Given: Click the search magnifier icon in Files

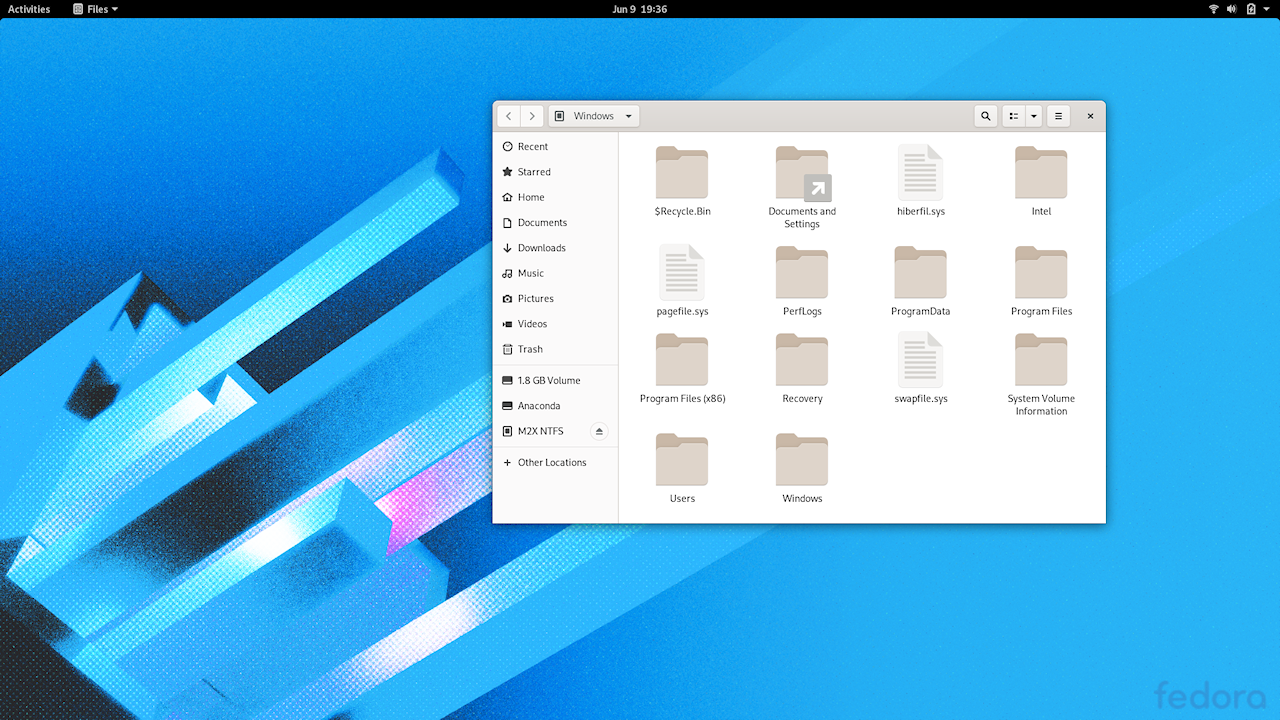Looking at the screenshot, I should pyautogui.click(x=986, y=116).
